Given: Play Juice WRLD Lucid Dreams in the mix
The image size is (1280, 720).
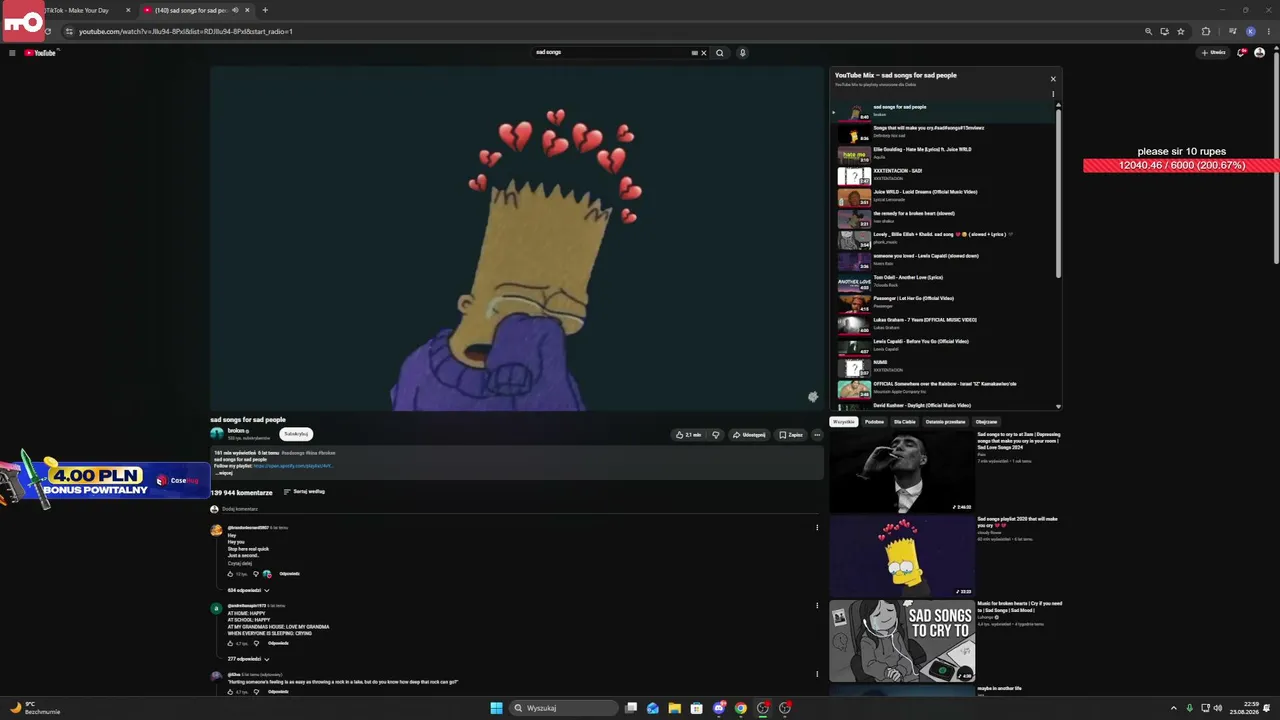Looking at the screenshot, I should pyautogui.click(x=945, y=197).
